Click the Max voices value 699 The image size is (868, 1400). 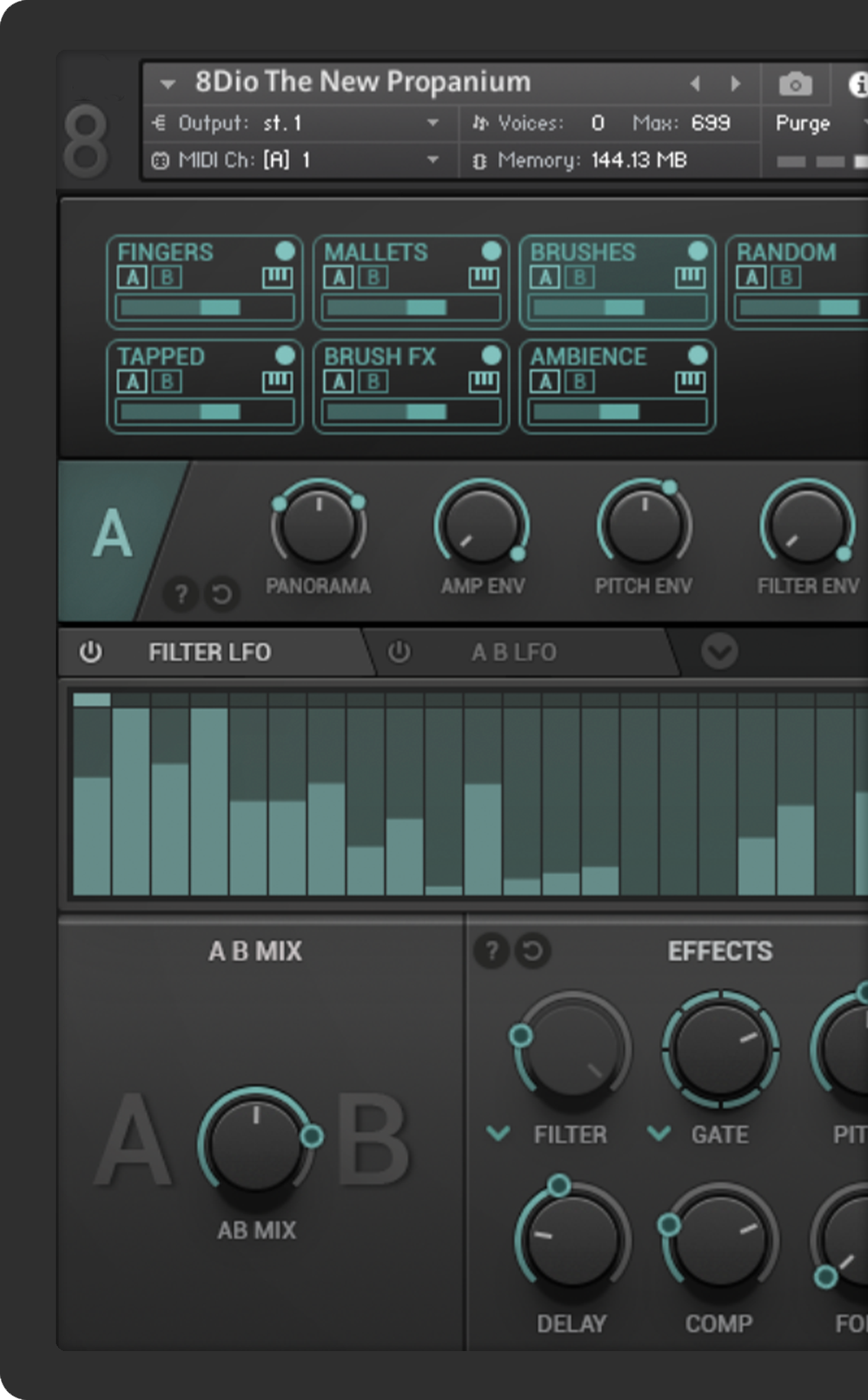point(710,122)
